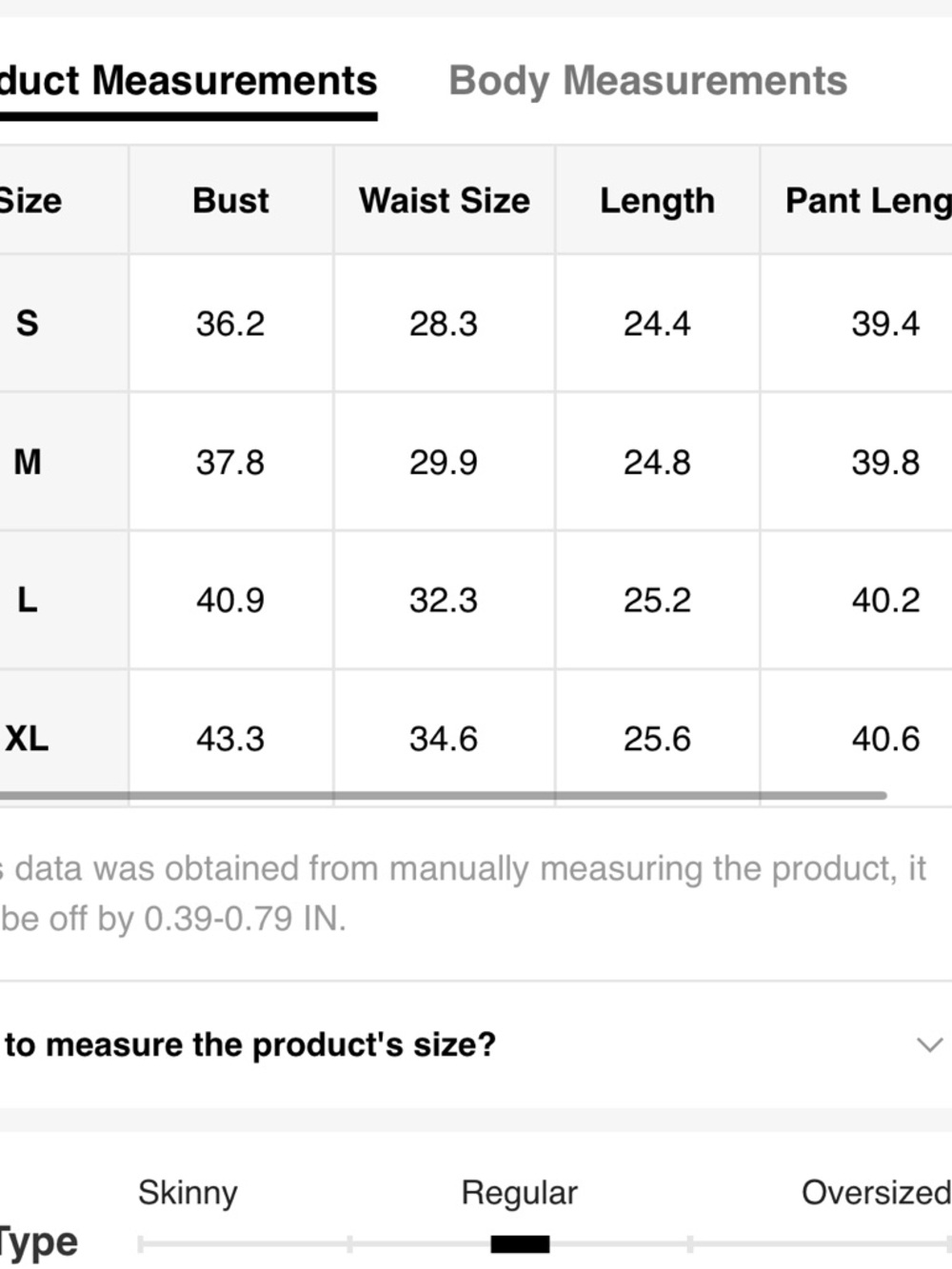952x1269 pixels.
Task: Click the Regular marker on fit type slider
Action: click(520, 1243)
